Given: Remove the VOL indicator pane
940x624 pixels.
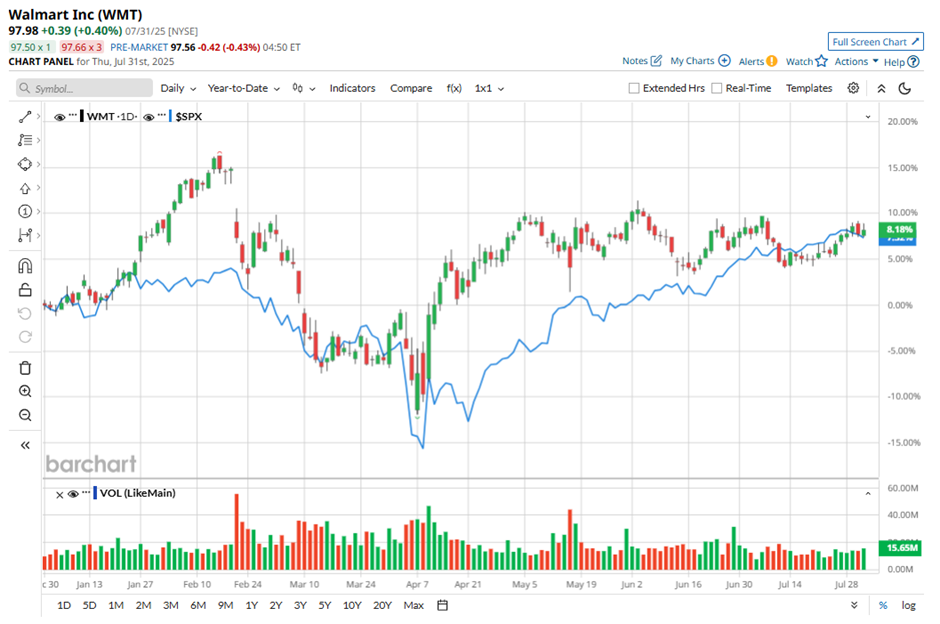Looking at the screenshot, I should pos(59,495).
